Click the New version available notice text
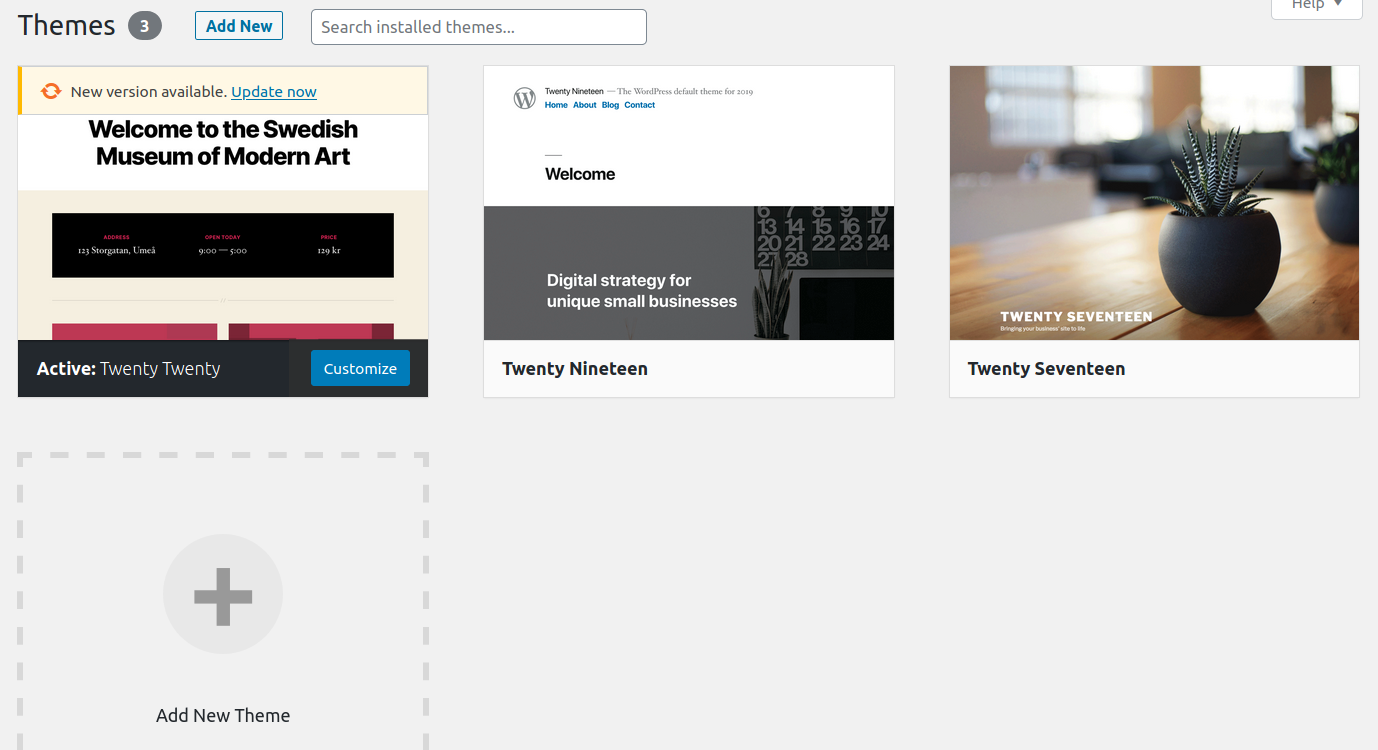 coord(149,91)
